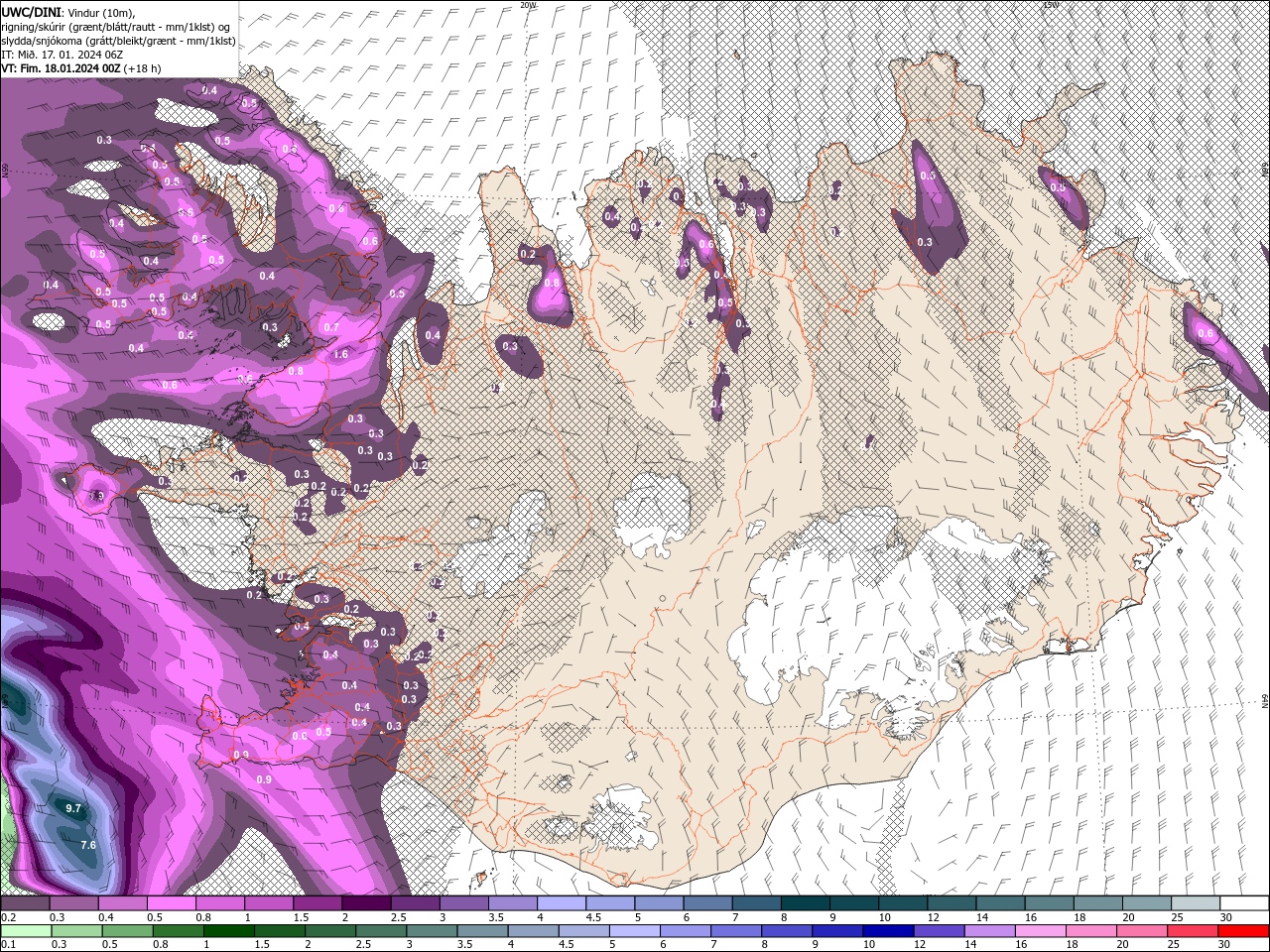Click the 20W longitude label

point(528,4)
